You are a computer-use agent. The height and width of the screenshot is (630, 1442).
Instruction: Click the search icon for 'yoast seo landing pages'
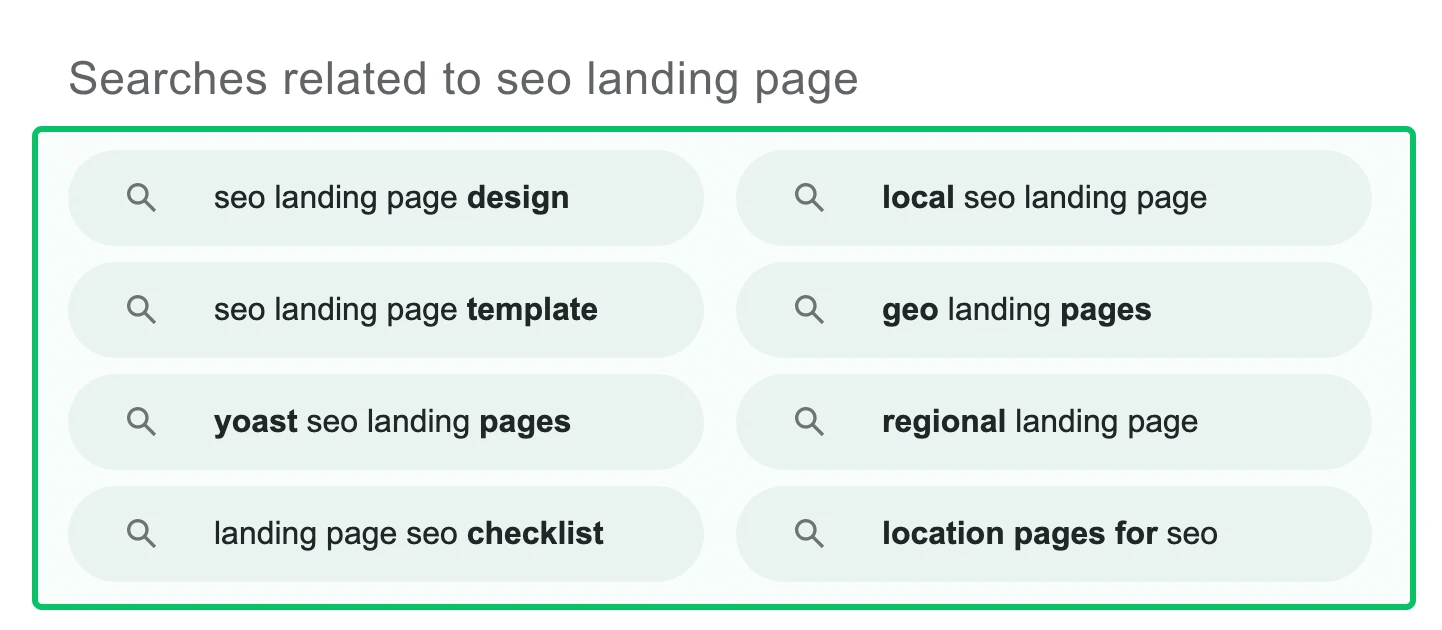(142, 422)
